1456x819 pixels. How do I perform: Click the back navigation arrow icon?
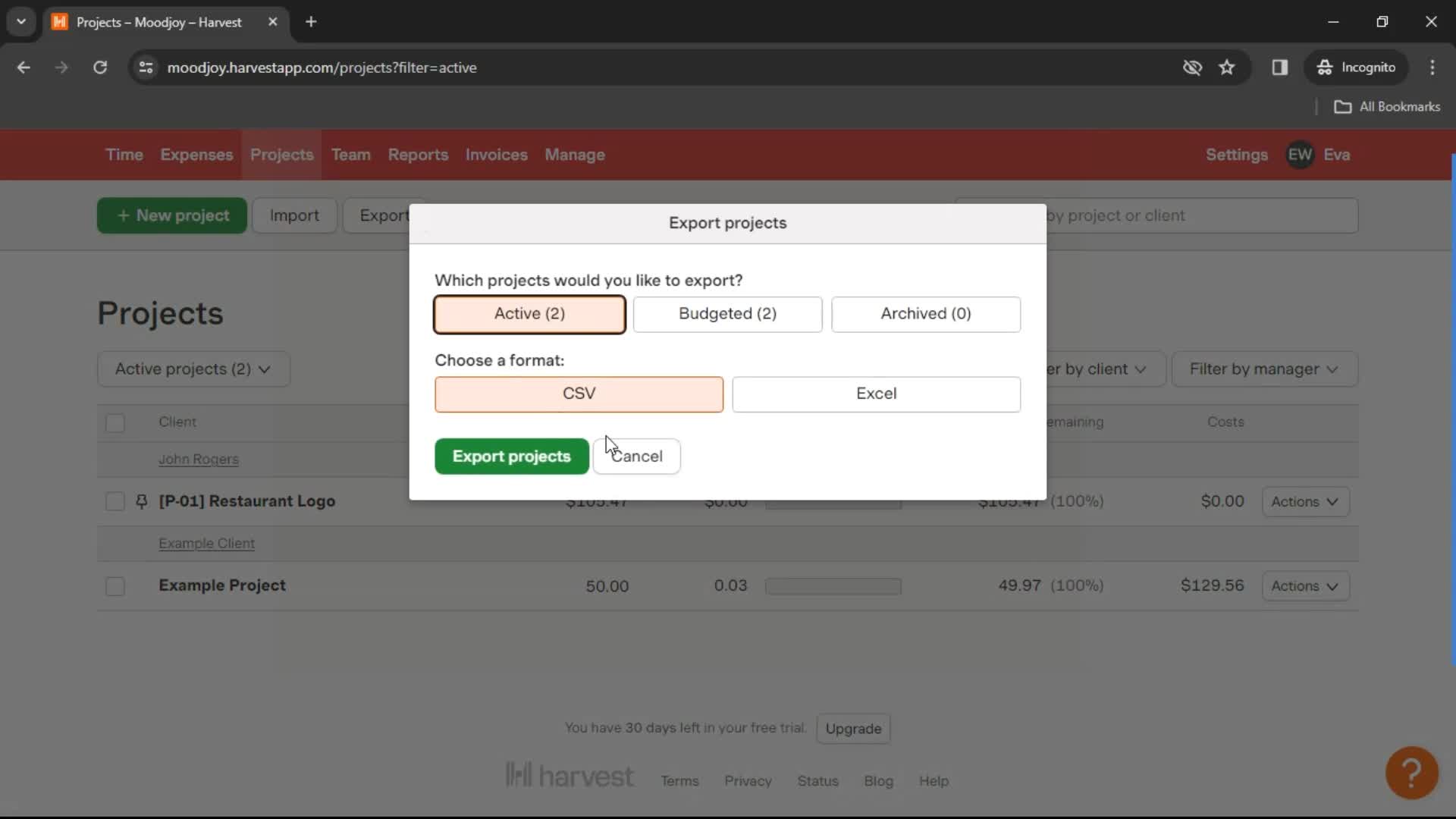coord(24,67)
